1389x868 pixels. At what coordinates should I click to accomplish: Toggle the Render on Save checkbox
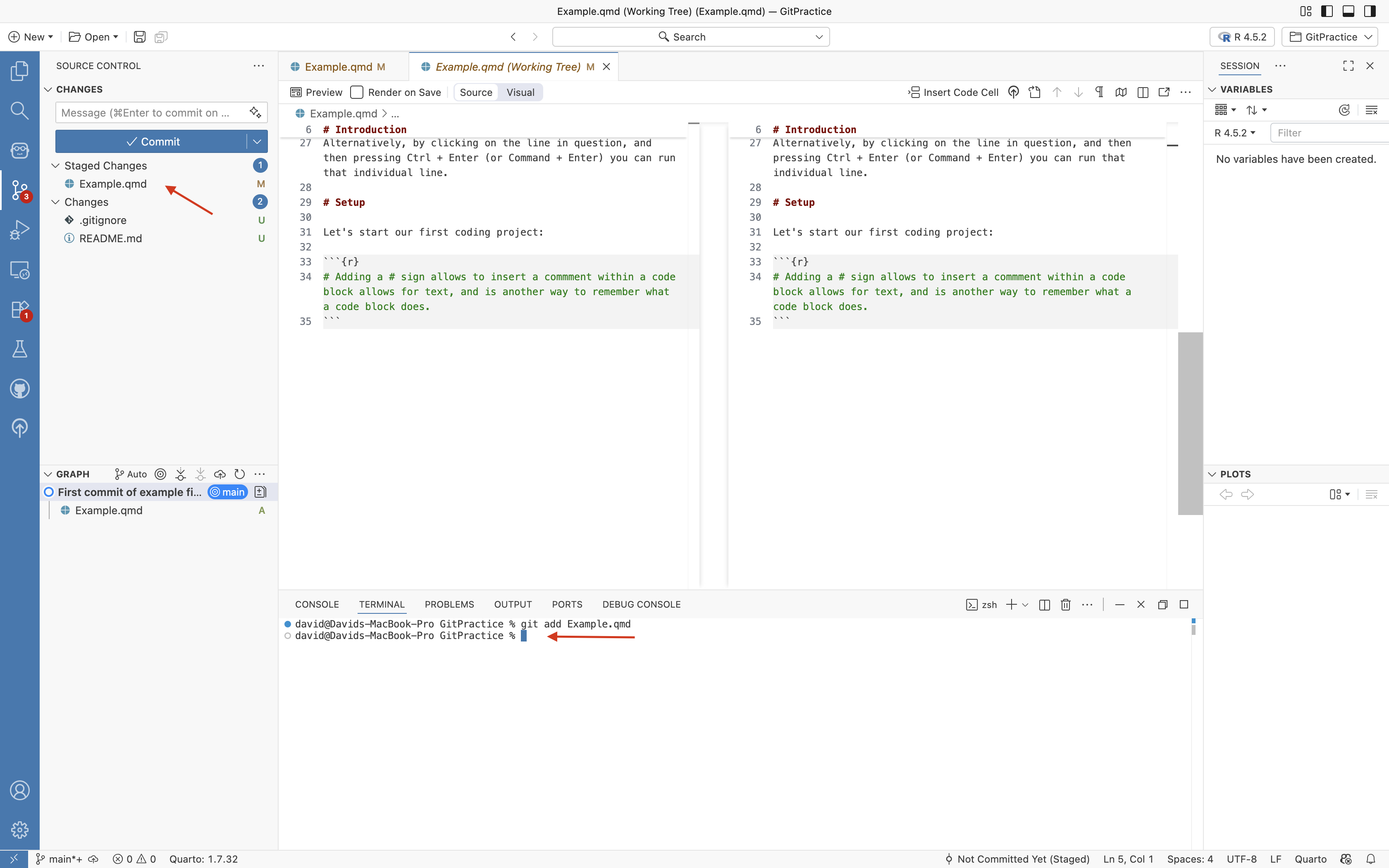(x=357, y=93)
